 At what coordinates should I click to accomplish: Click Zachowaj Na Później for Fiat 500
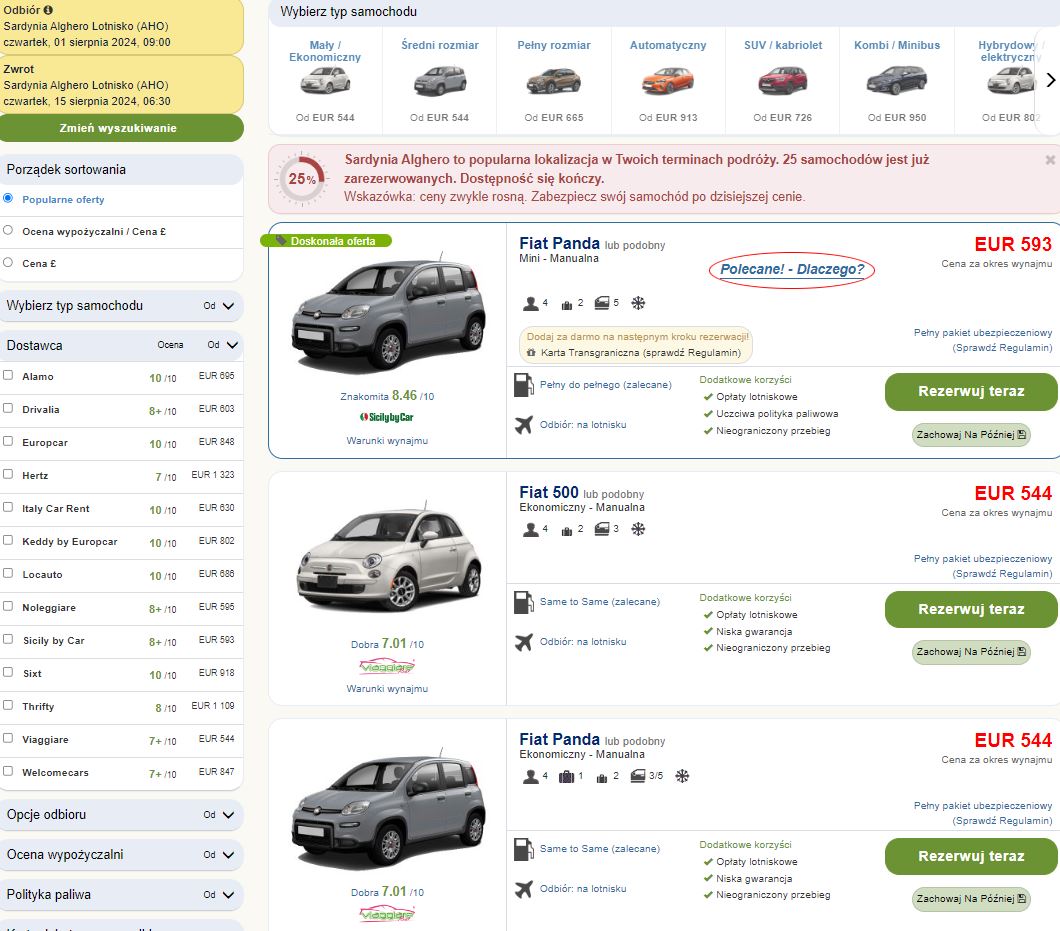click(x=971, y=652)
